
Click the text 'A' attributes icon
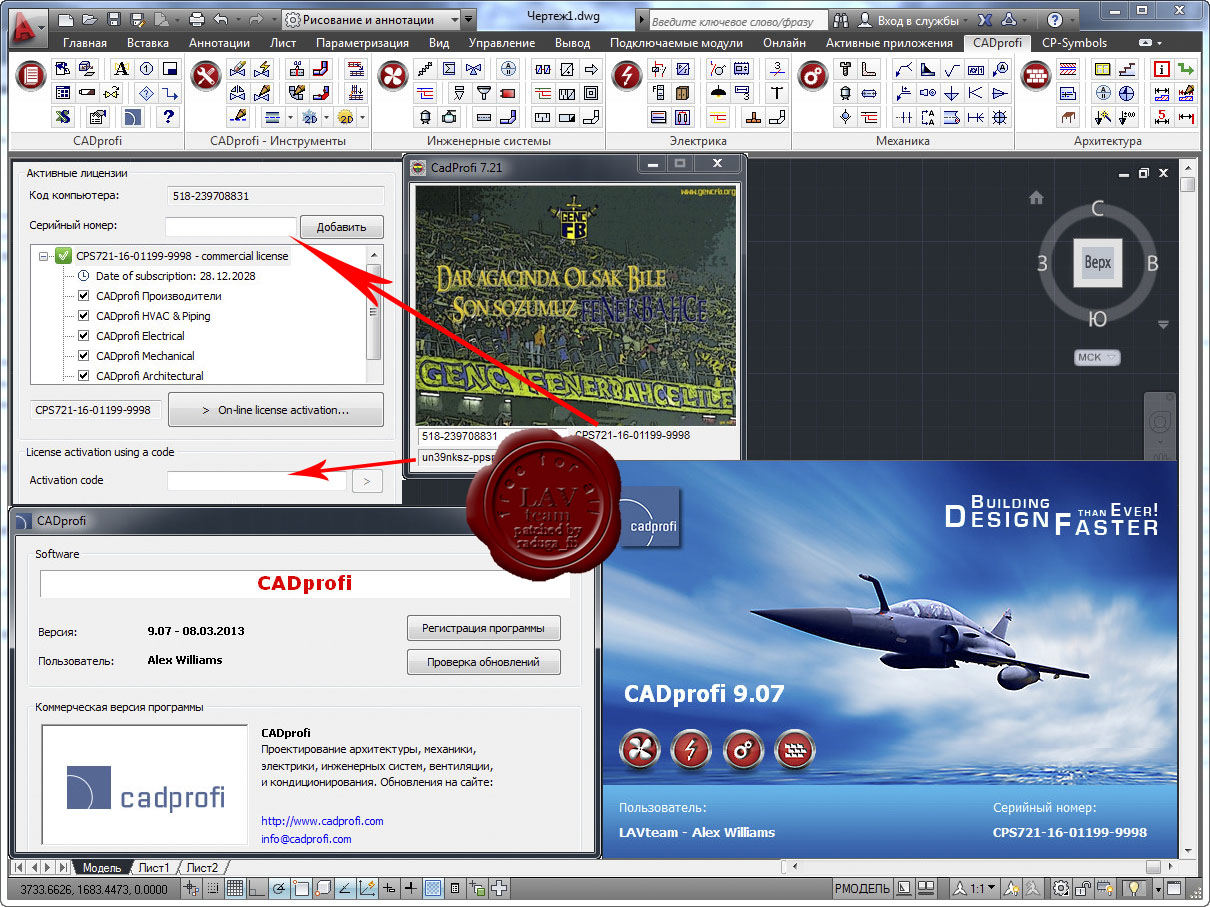(x=121, y=69)
